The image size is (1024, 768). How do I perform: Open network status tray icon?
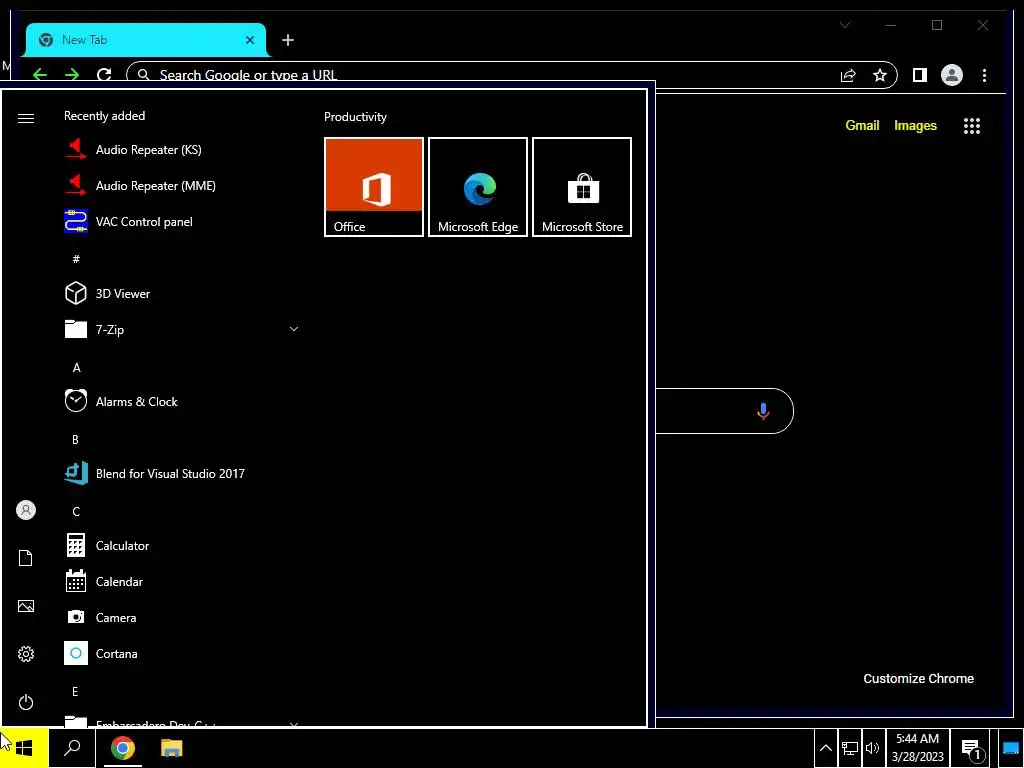pos(850,748)
